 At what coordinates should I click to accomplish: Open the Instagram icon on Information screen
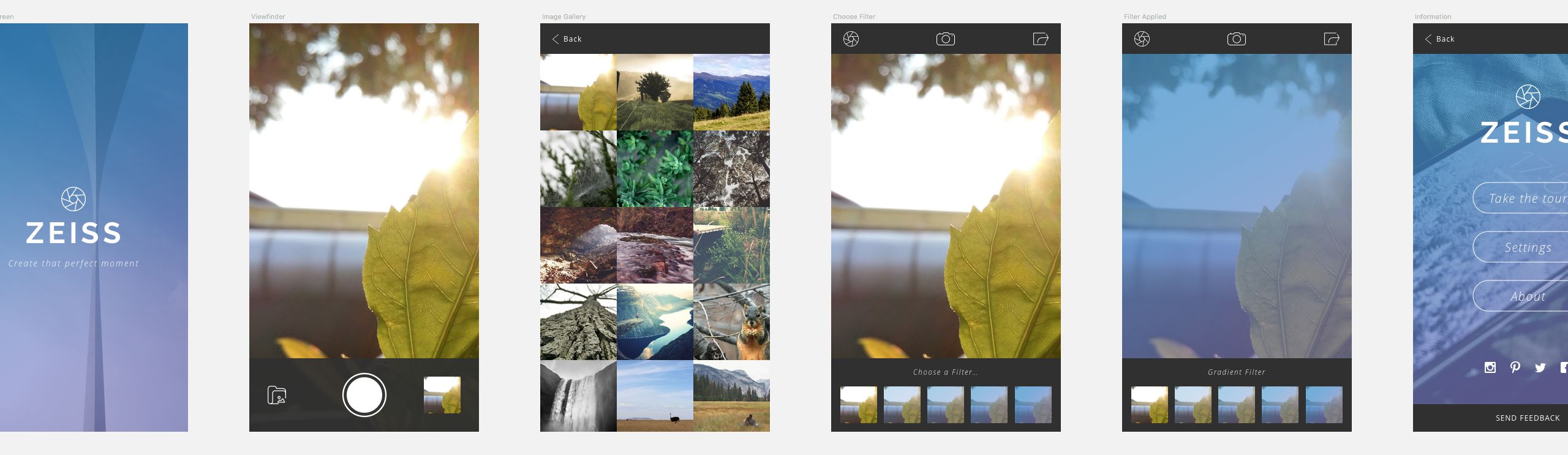tap(1490, 367)
